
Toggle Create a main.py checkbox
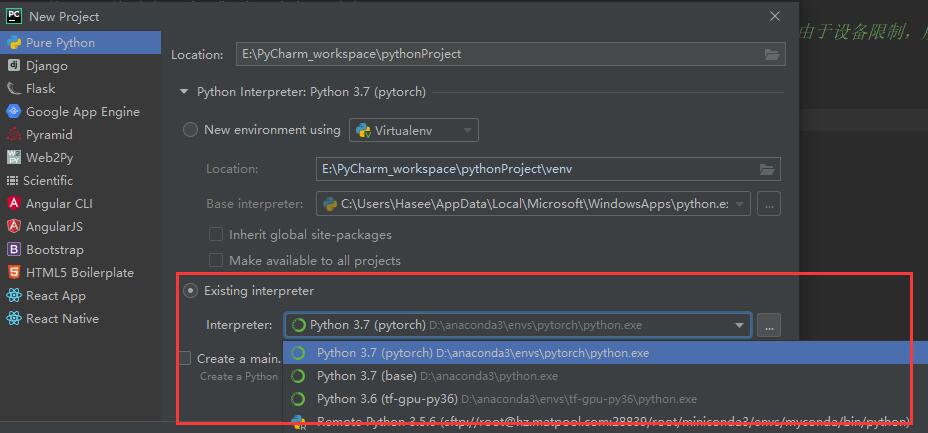click(x=185, y=358)
